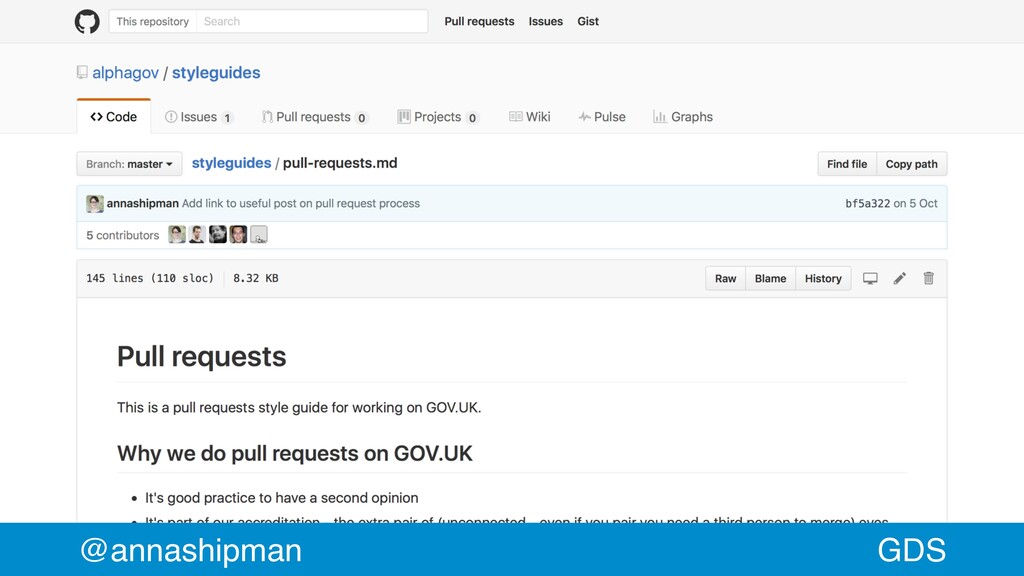Select the This repository search scope
The width and height of the screenshot is (1024, 576).
point(153,22)
